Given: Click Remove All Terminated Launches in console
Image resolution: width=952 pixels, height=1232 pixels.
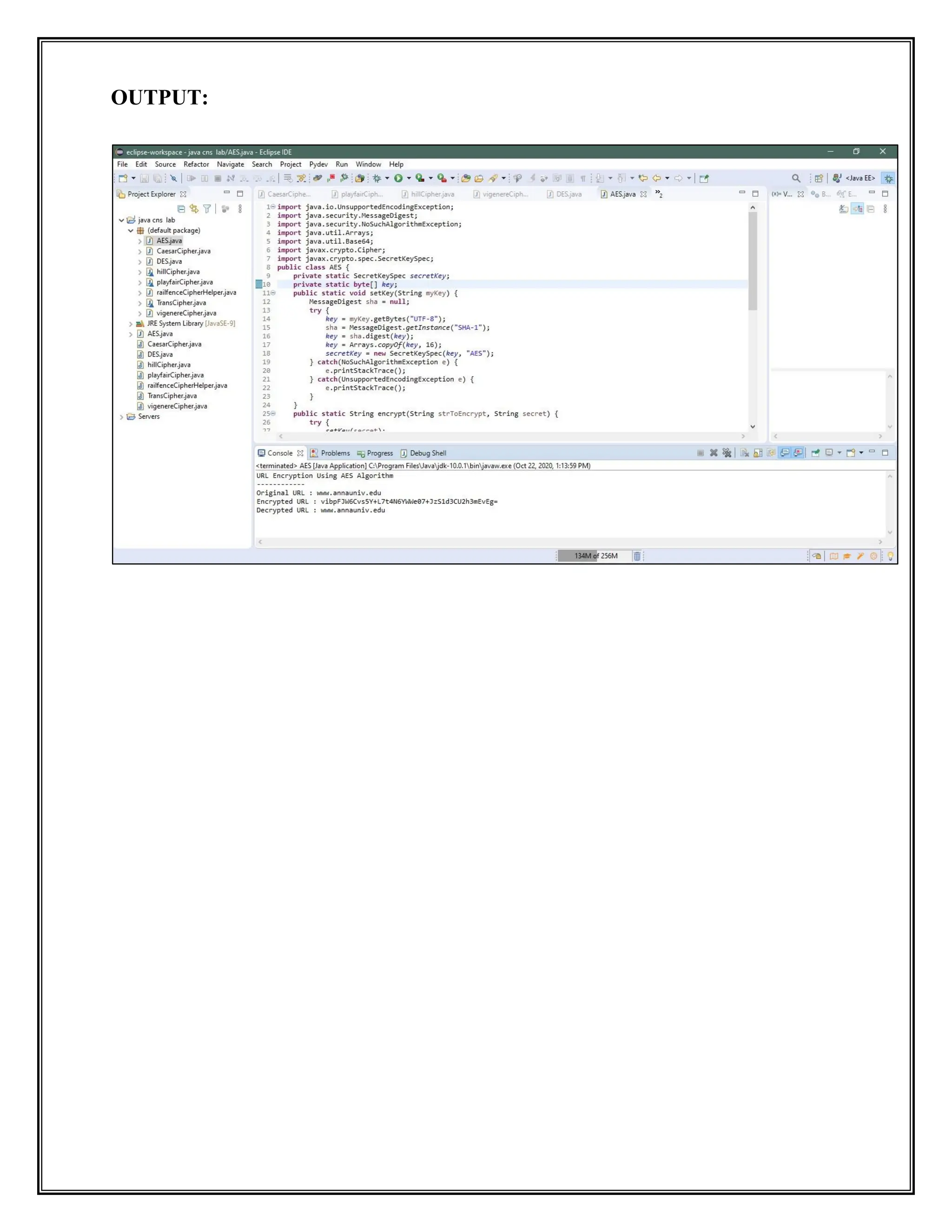Looking at the screenshot, I should [727, 453].
